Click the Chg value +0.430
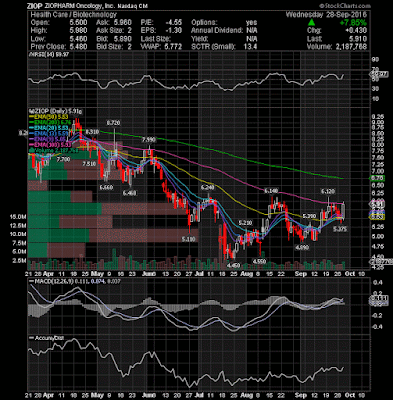Screen dimensions: 393x400 [x=357, y=31]
